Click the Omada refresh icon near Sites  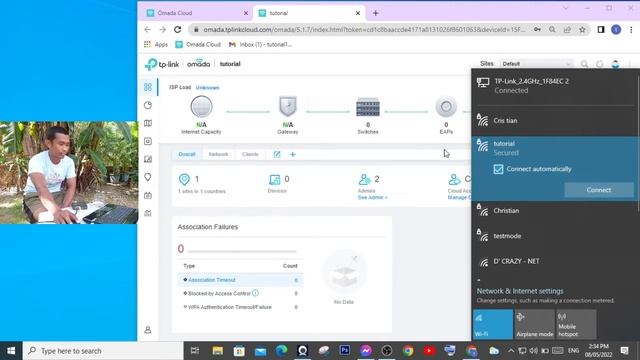click(599, 64)
